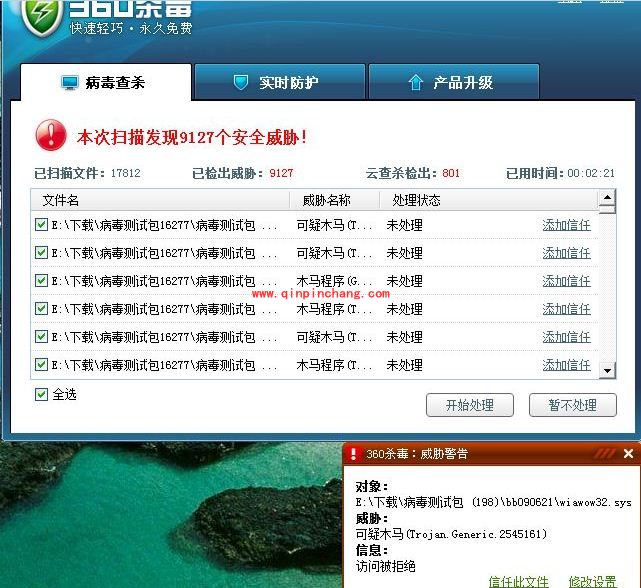
Task: Click the monitor icon on 病毒查杀 tab
Action: point(70,83)
